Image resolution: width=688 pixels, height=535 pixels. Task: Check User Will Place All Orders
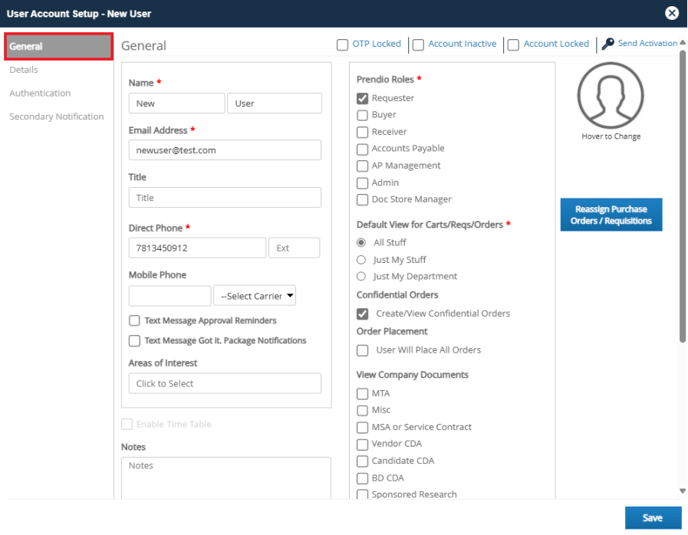[362, 350]
